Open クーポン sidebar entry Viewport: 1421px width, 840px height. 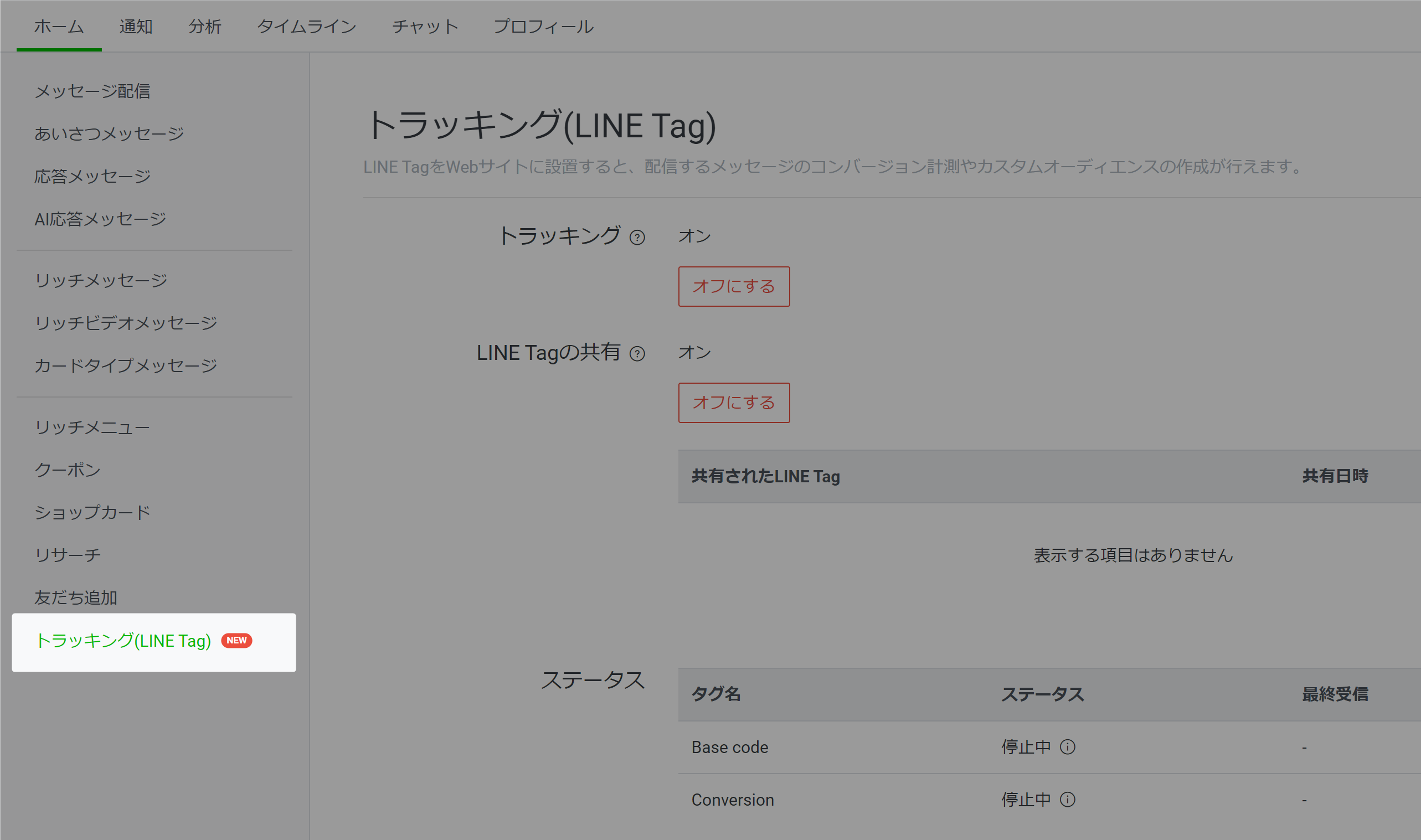[68, 470]
